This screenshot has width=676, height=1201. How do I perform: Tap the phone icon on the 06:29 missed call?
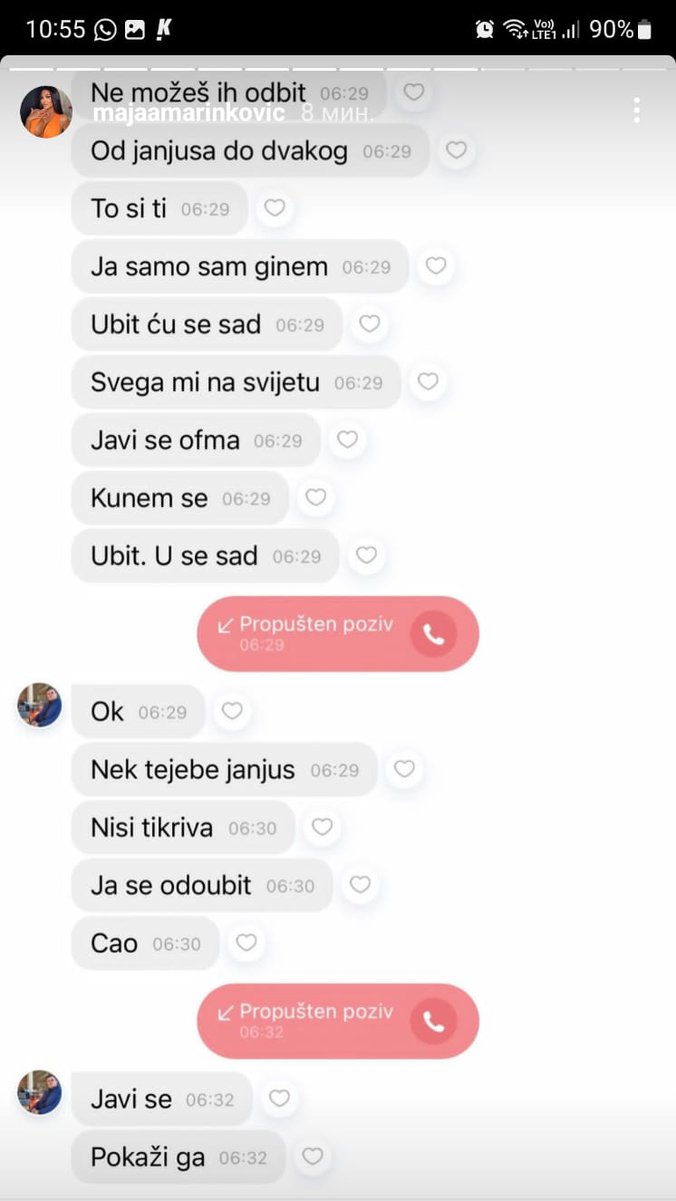coord(433,633)
